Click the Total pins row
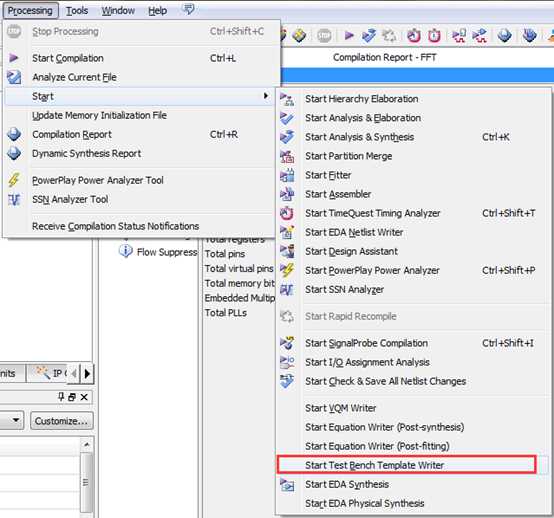This screenshot has height=518, width=554. point(225,254)
